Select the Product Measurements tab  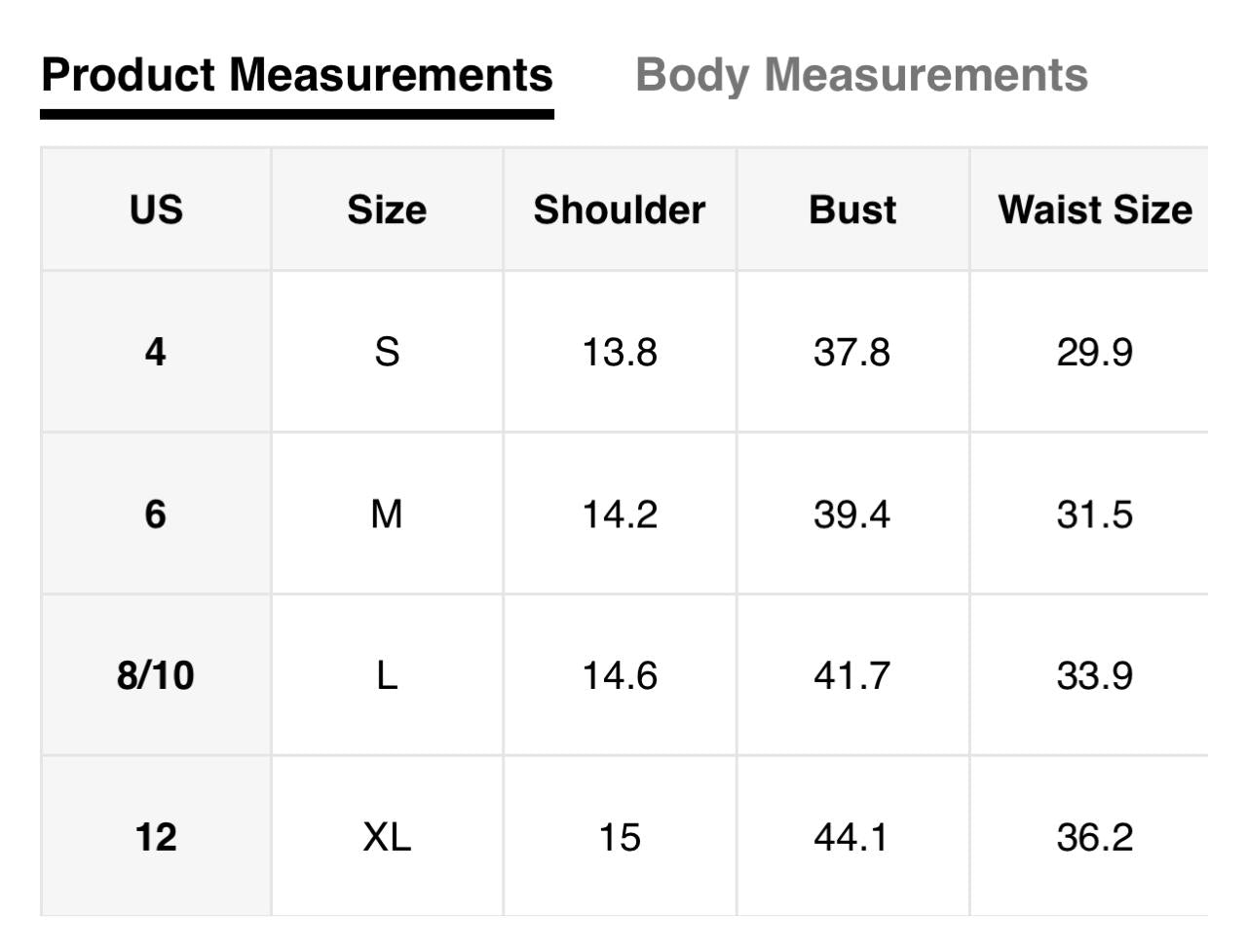pyautogui.click(x=297, y=75)
